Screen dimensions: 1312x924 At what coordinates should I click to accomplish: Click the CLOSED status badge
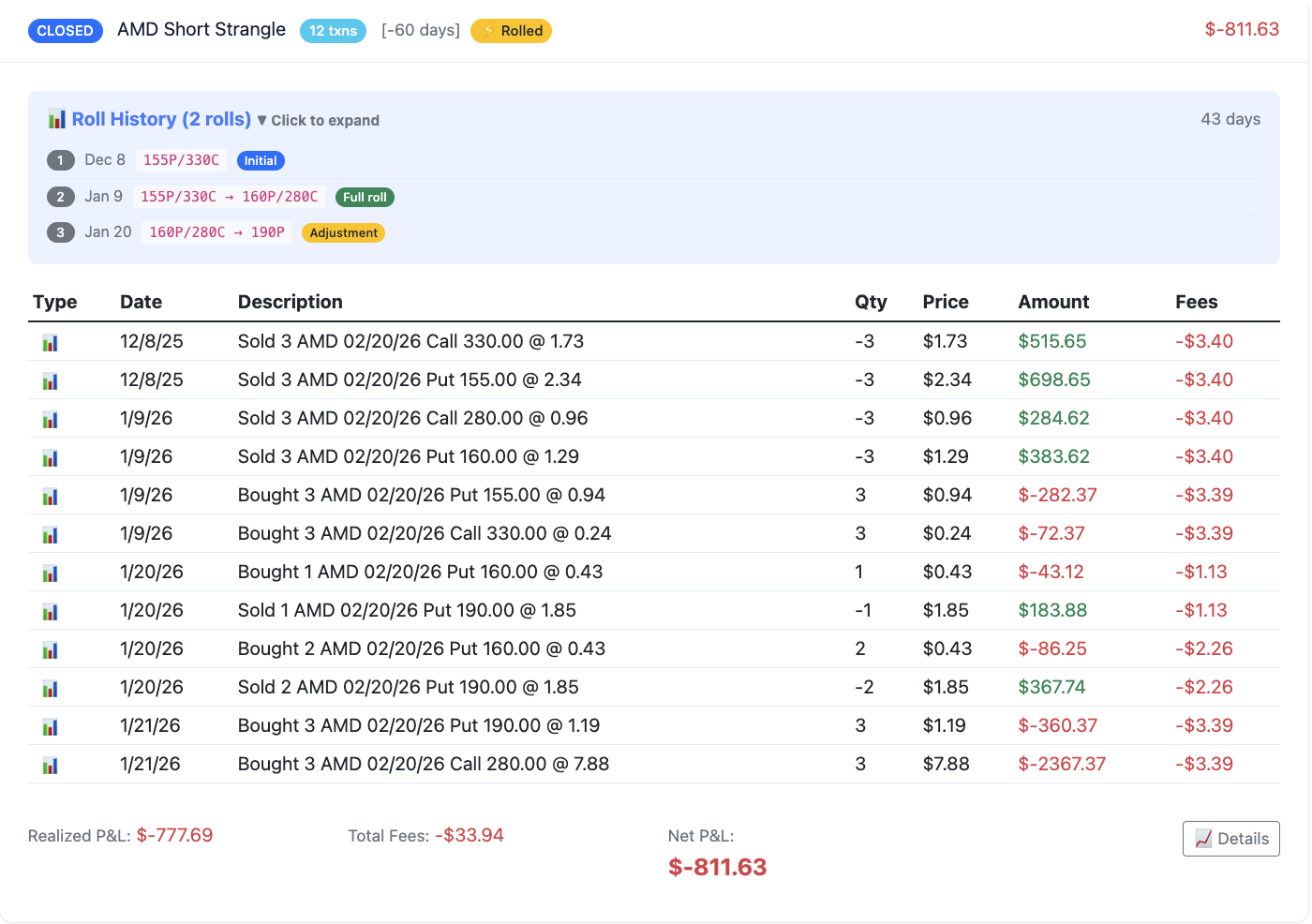(66, 31)
